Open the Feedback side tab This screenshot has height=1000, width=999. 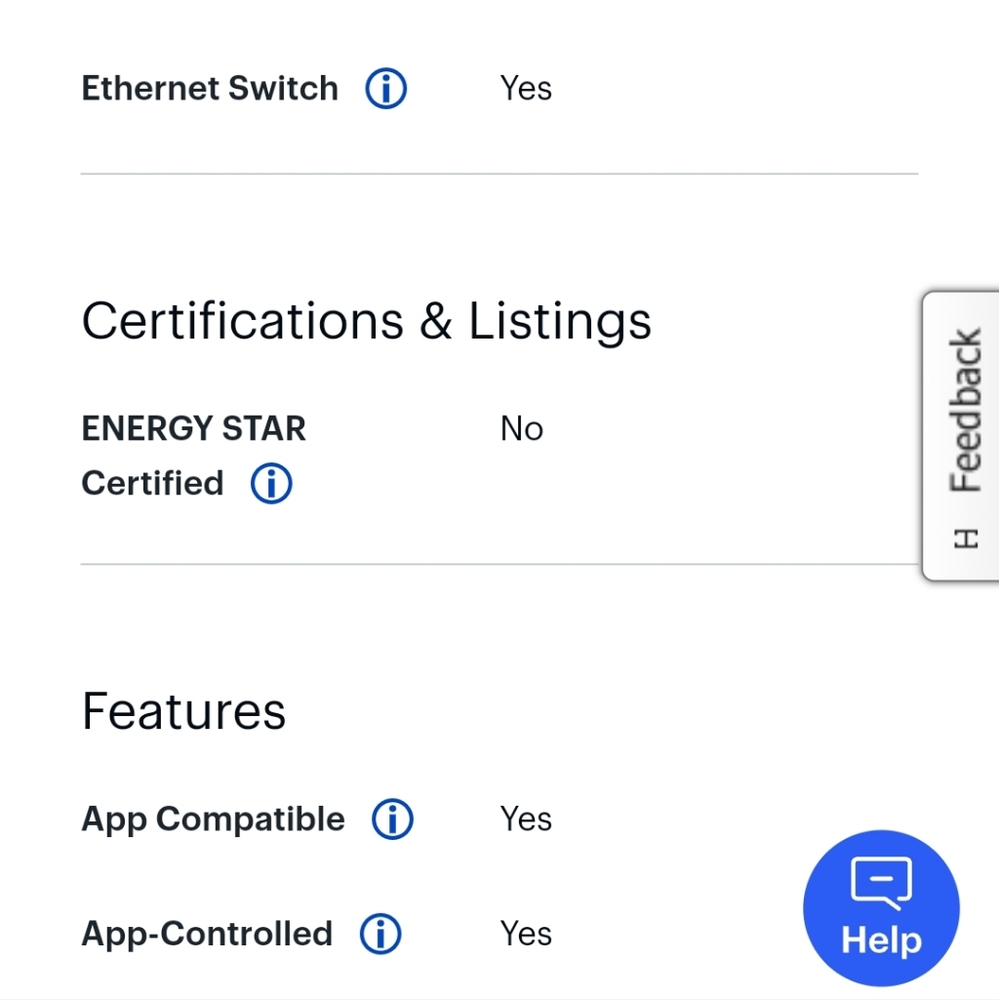pos(961,436)
